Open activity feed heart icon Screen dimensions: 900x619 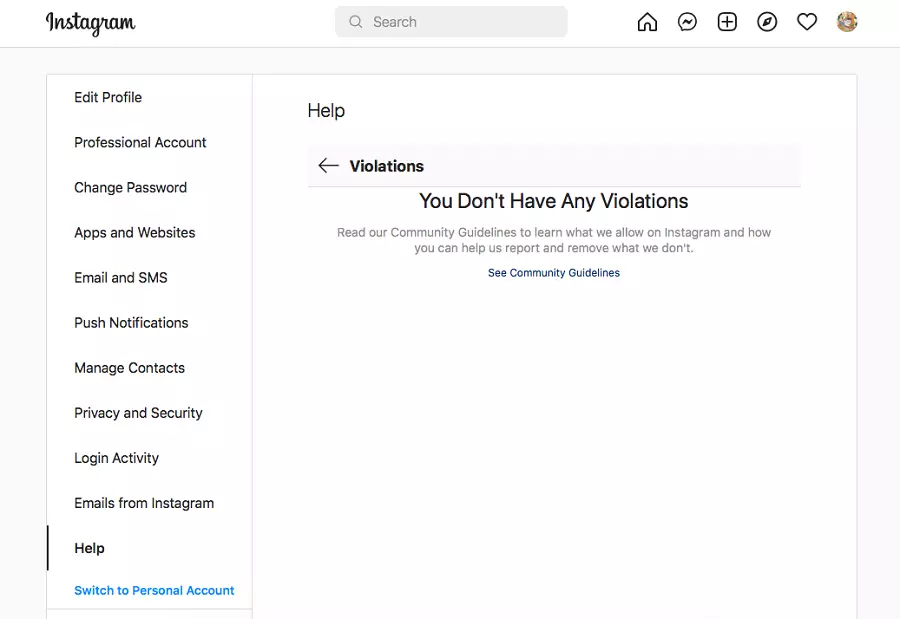tap(807, 22)
